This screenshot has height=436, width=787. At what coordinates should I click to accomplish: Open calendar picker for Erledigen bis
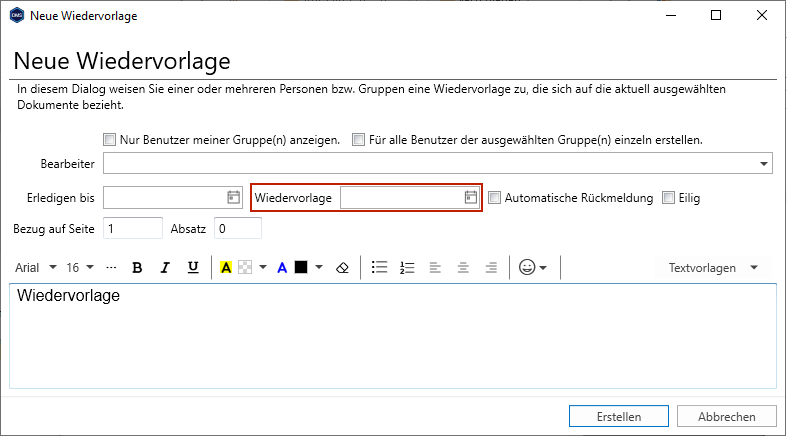point(233,198)
